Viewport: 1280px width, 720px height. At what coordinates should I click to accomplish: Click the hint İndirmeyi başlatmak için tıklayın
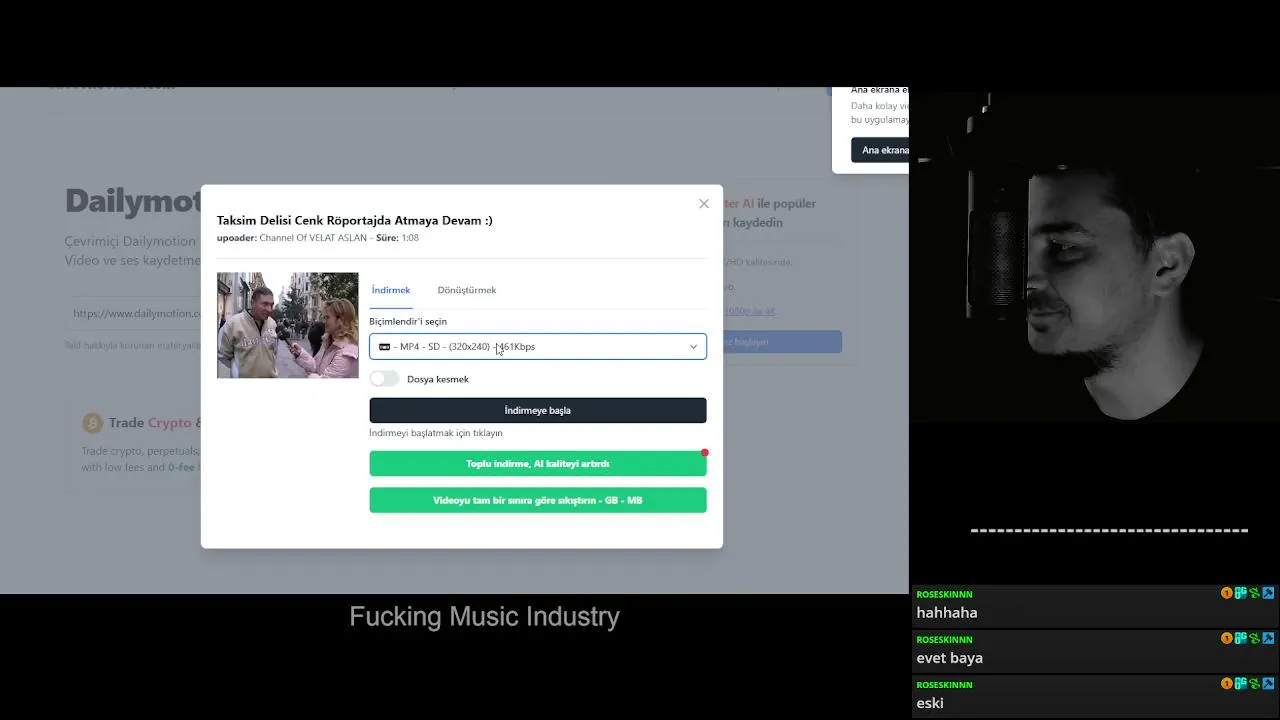coord(436,433)
